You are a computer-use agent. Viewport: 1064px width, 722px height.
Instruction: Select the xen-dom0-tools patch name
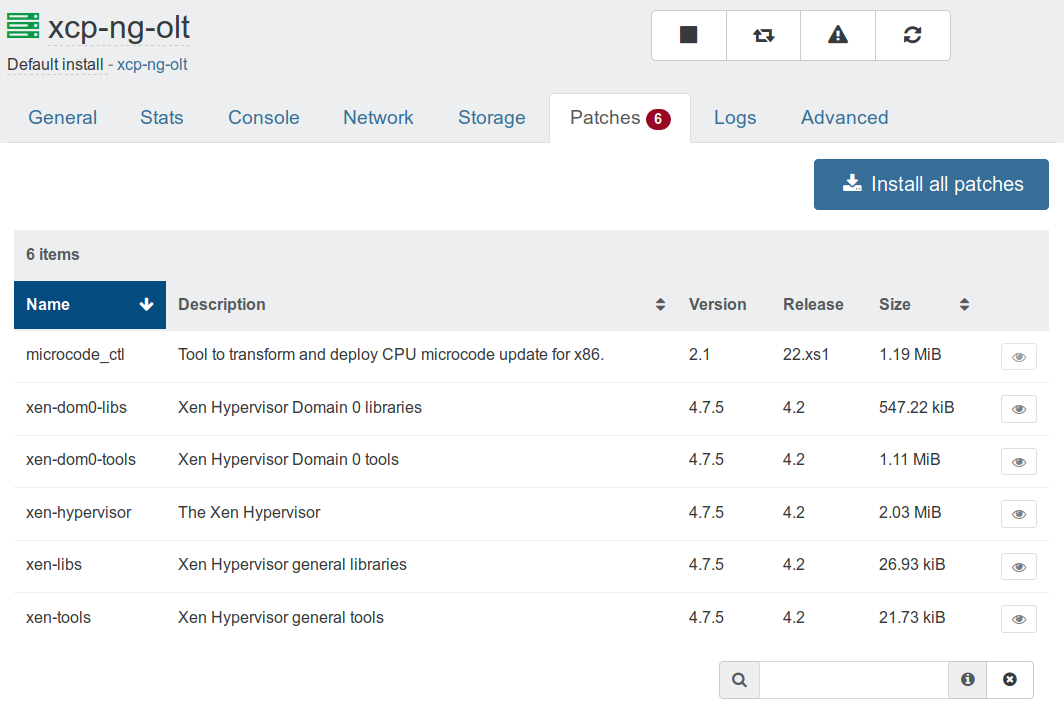(x=81, y=459)
